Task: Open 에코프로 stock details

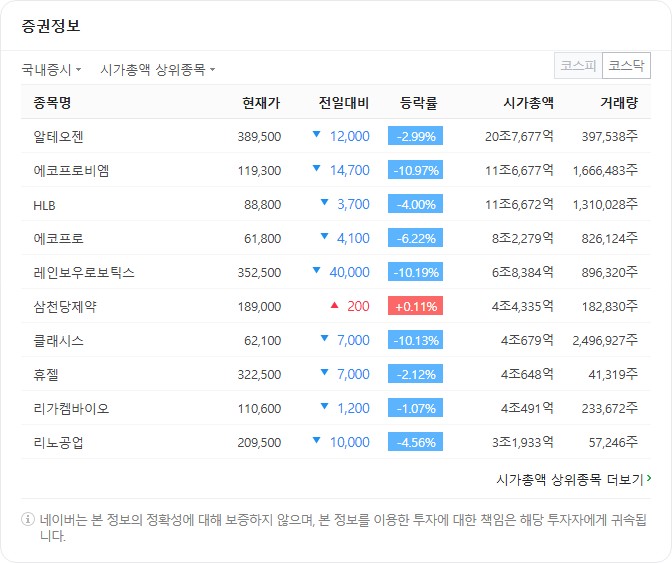Action: click(x=59, y=238)
